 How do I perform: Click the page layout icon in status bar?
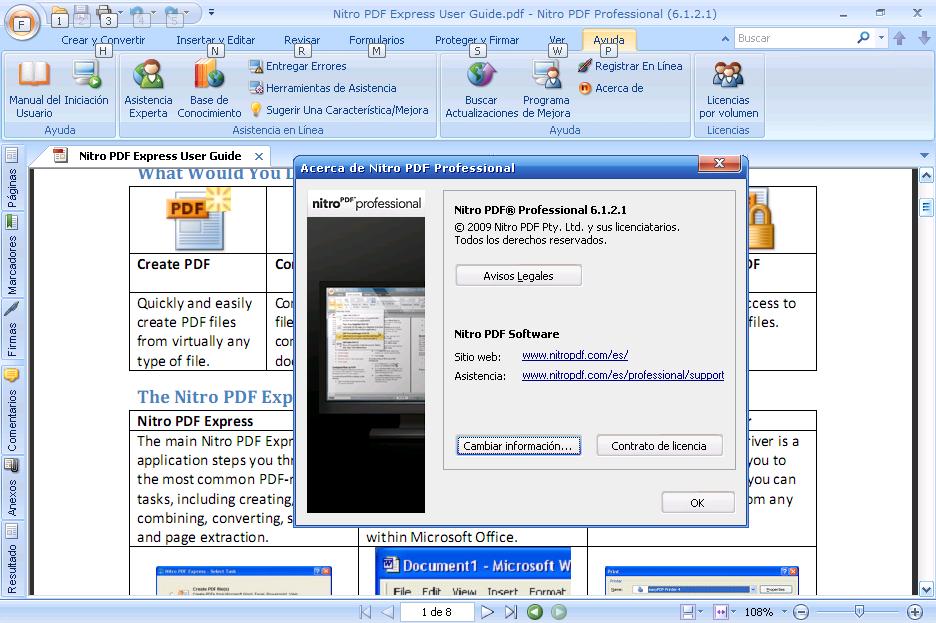688,612
